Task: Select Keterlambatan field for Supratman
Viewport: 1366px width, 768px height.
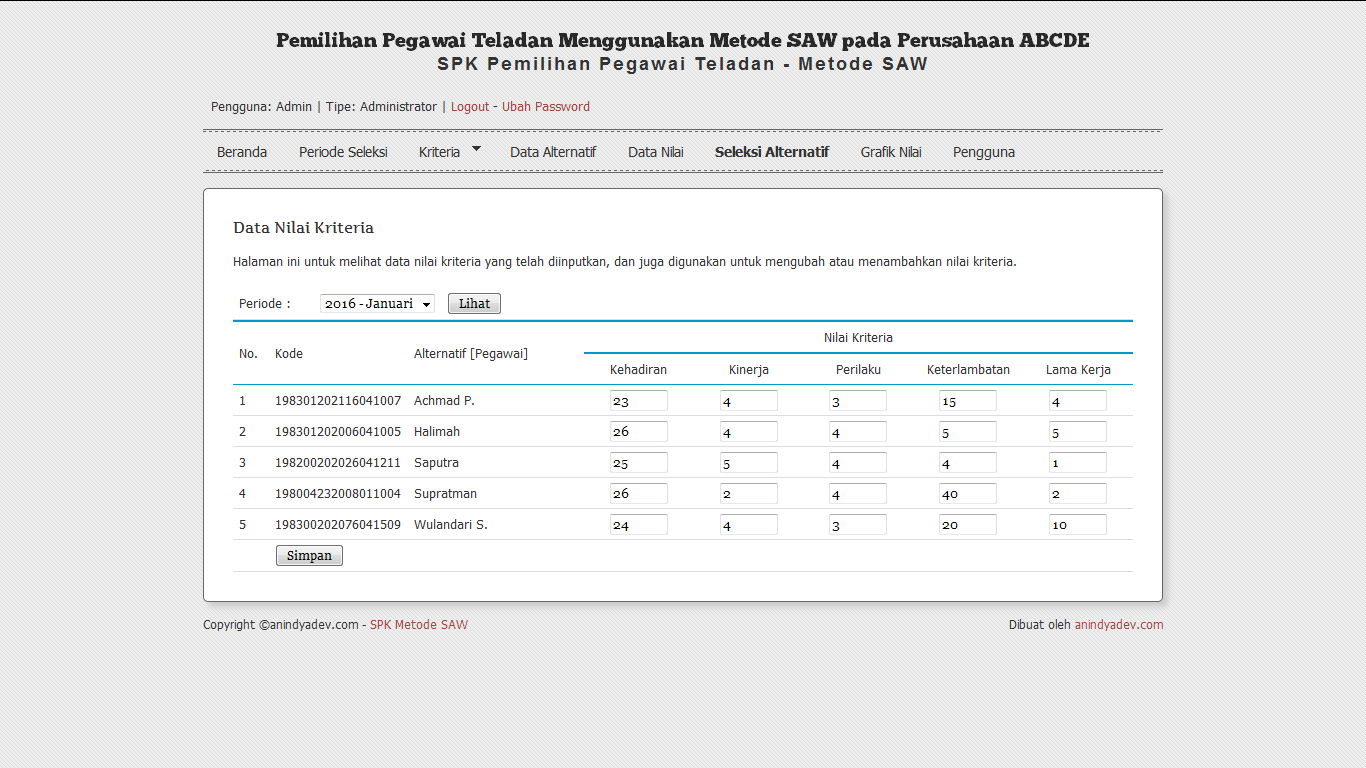Action: 967,494
